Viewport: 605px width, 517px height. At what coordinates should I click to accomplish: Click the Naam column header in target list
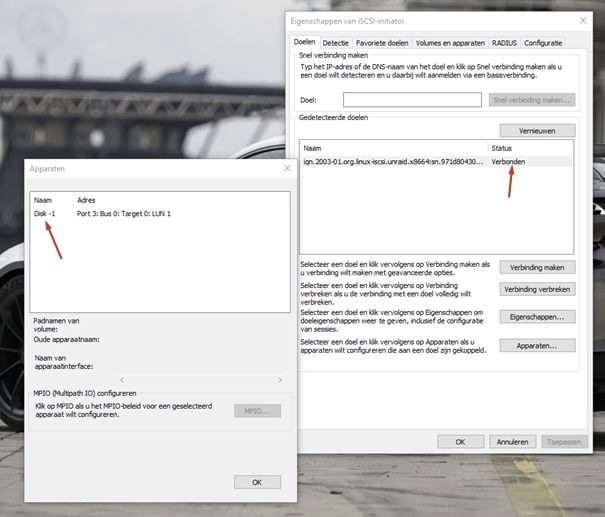pos(394,148)
